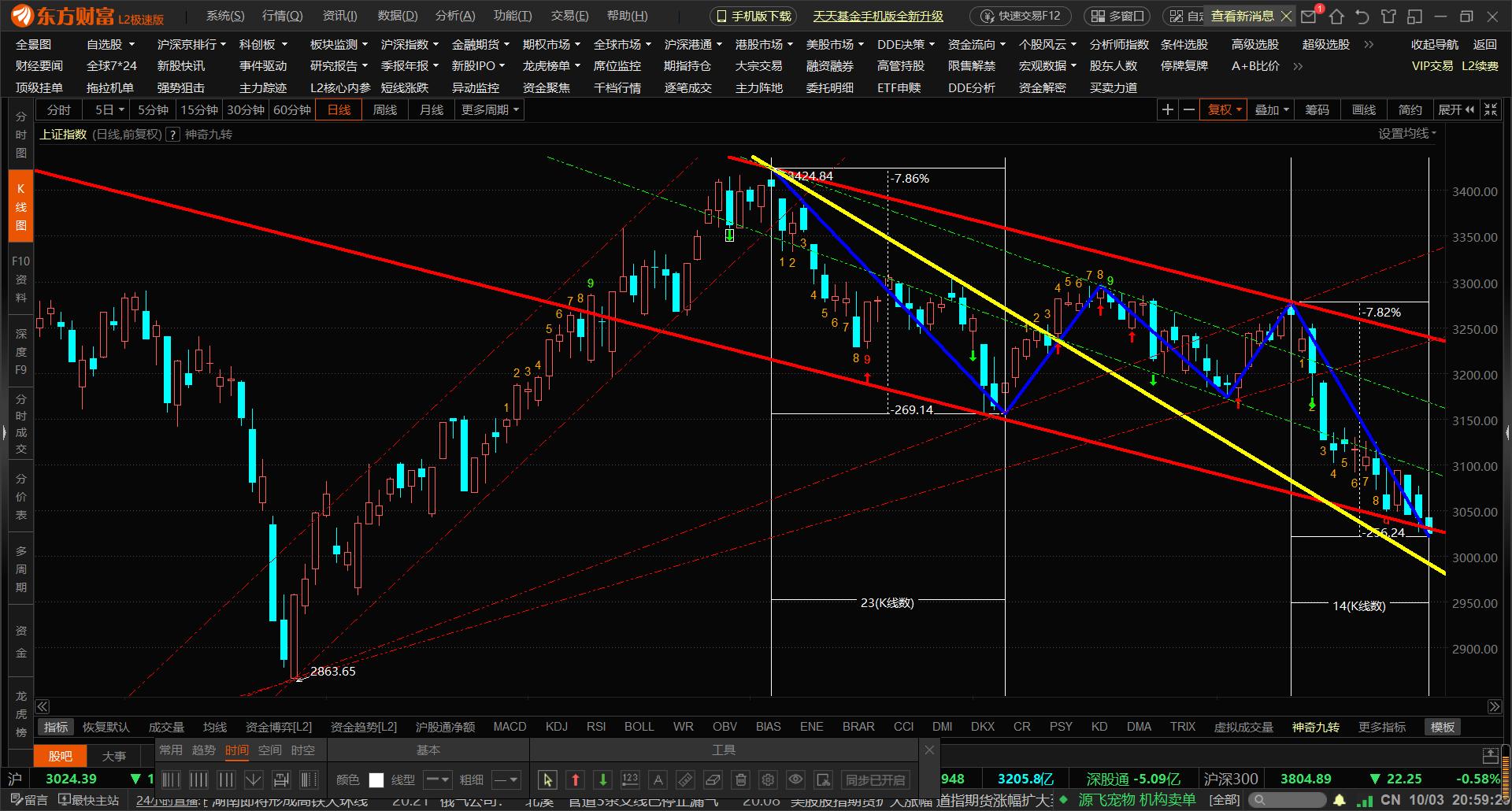Image resolution: width=1512 pixels, height=811 pixels.
Task: Select the first time-period vertical lines tool
Action: tap(171, 780)
